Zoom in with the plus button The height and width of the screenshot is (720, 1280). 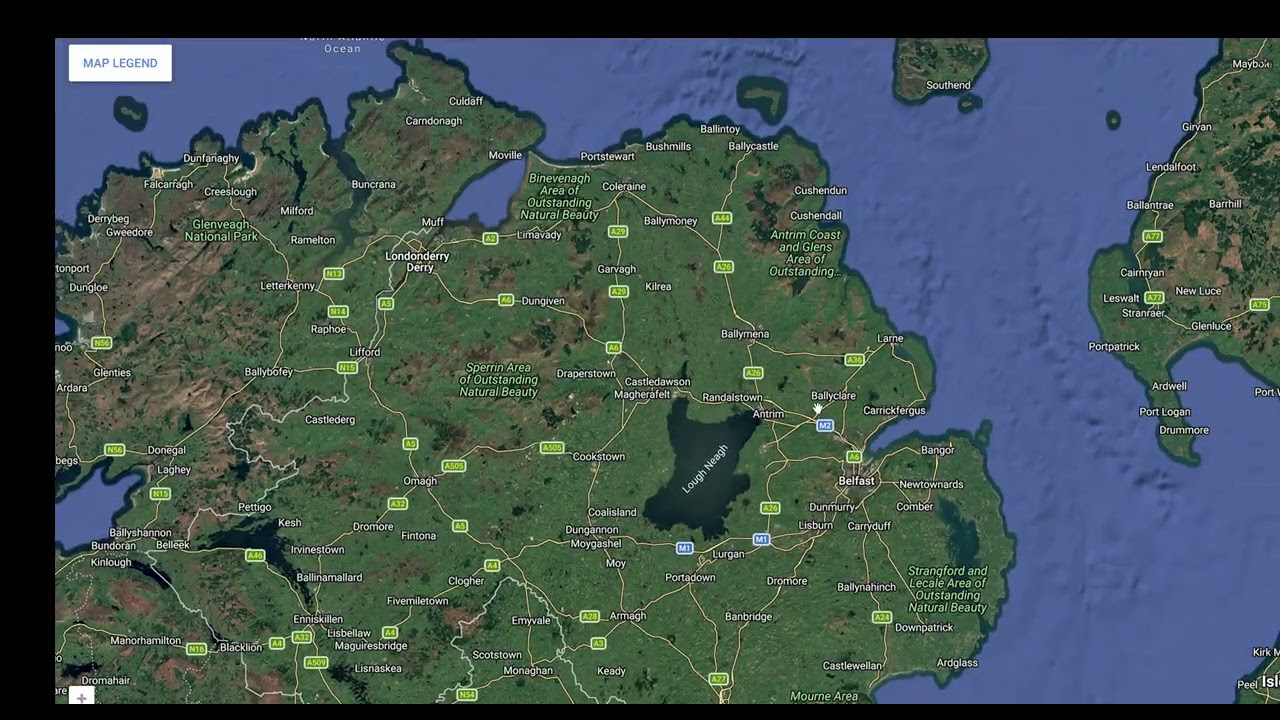82,697
